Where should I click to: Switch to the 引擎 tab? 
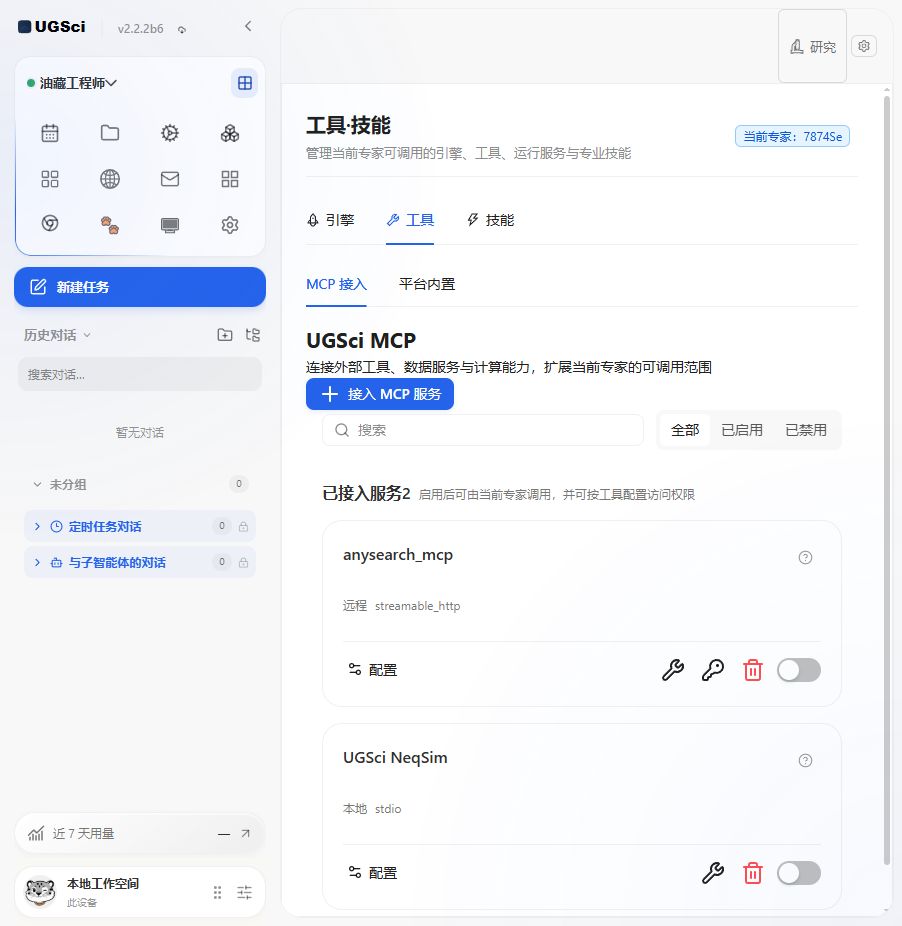click(331, 220)
